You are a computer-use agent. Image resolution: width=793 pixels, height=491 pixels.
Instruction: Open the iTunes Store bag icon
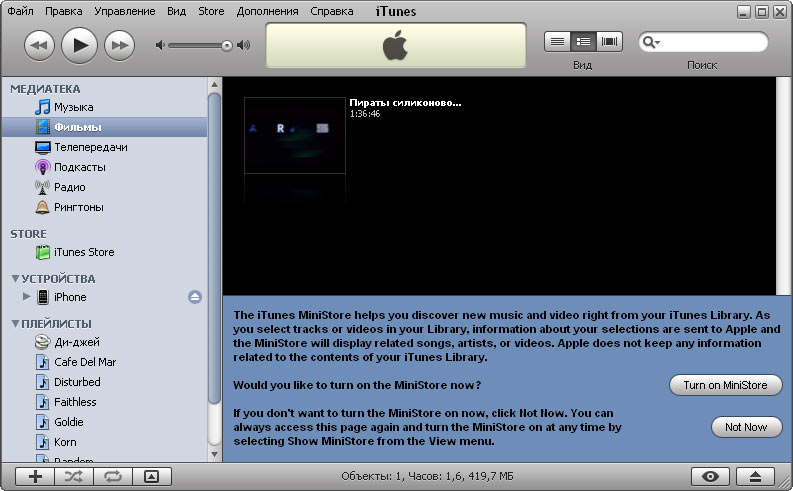pyautogui.click(x=42, y=252)
